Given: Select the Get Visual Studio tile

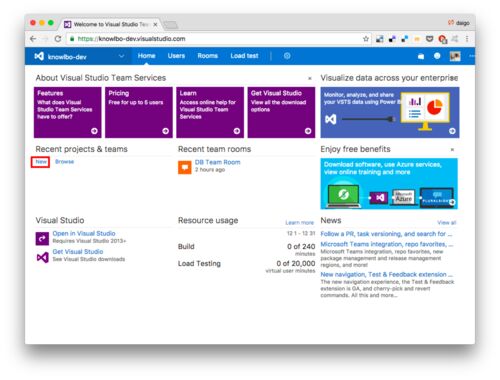Looking at the screenshot, I should click(281, 112).
